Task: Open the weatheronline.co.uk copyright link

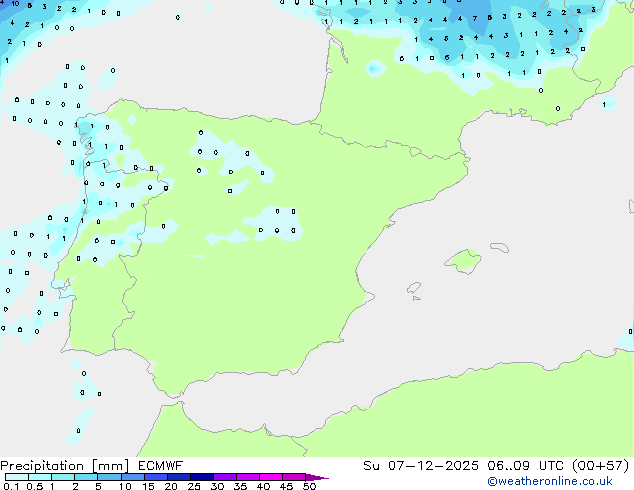Action: 550,481
